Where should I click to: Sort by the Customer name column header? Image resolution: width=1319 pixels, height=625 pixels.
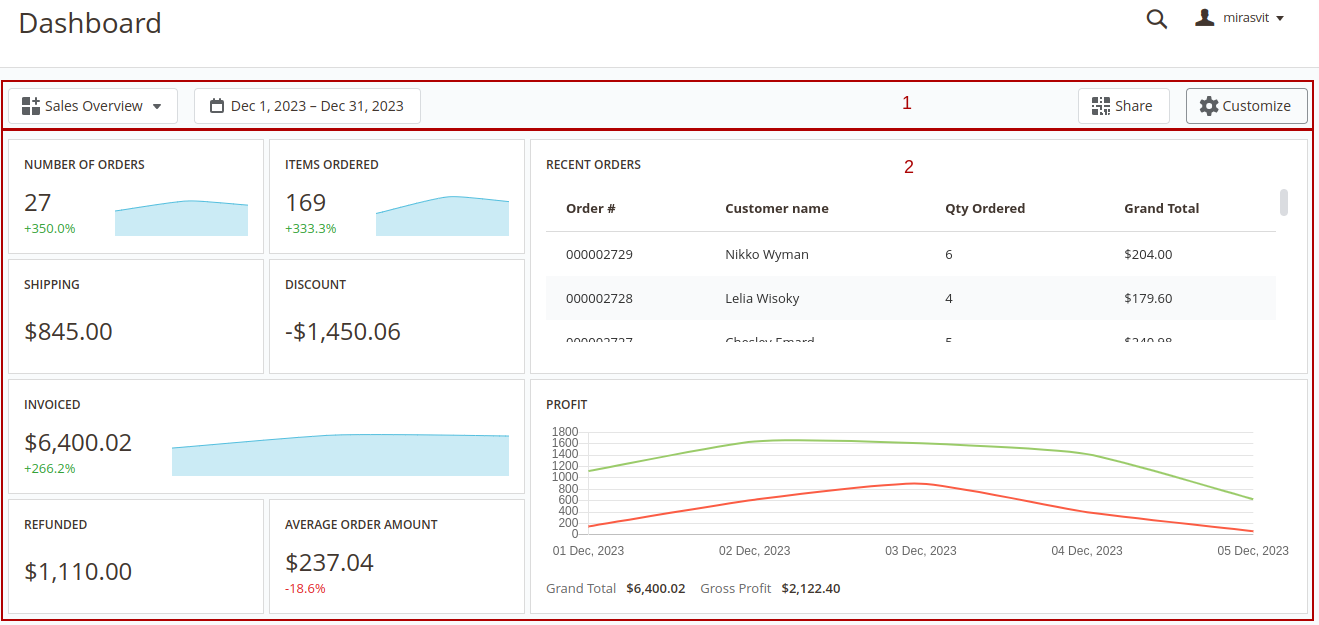[x=776, y=208]
